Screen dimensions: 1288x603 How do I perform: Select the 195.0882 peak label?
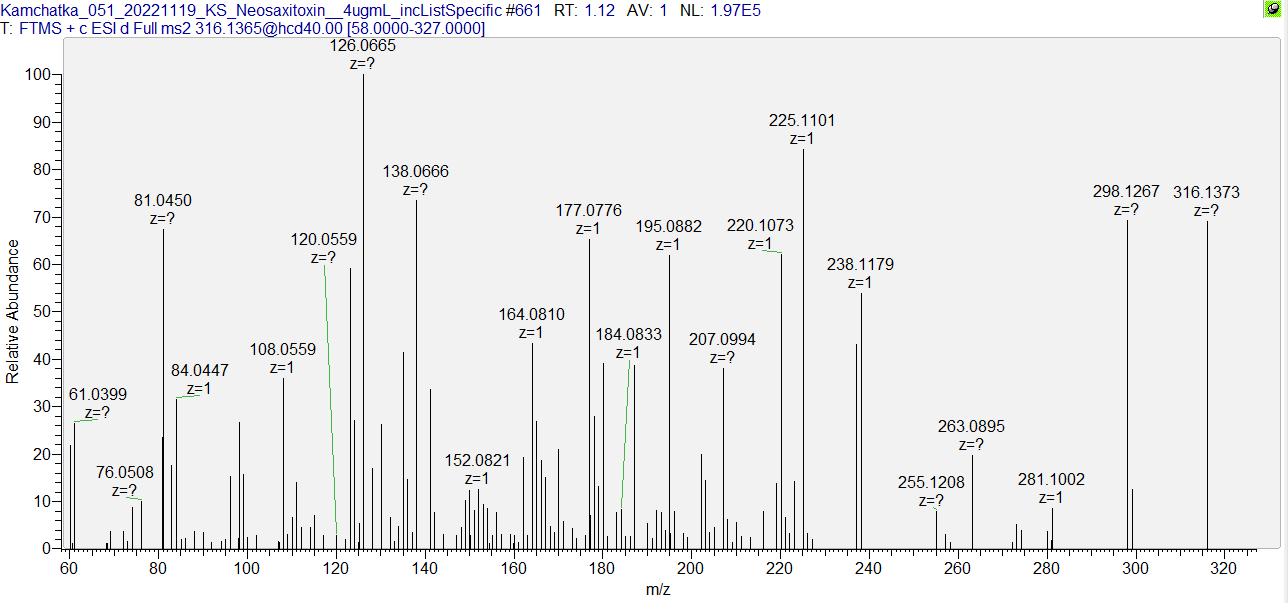pyautogui.click(x=669, y=226)
